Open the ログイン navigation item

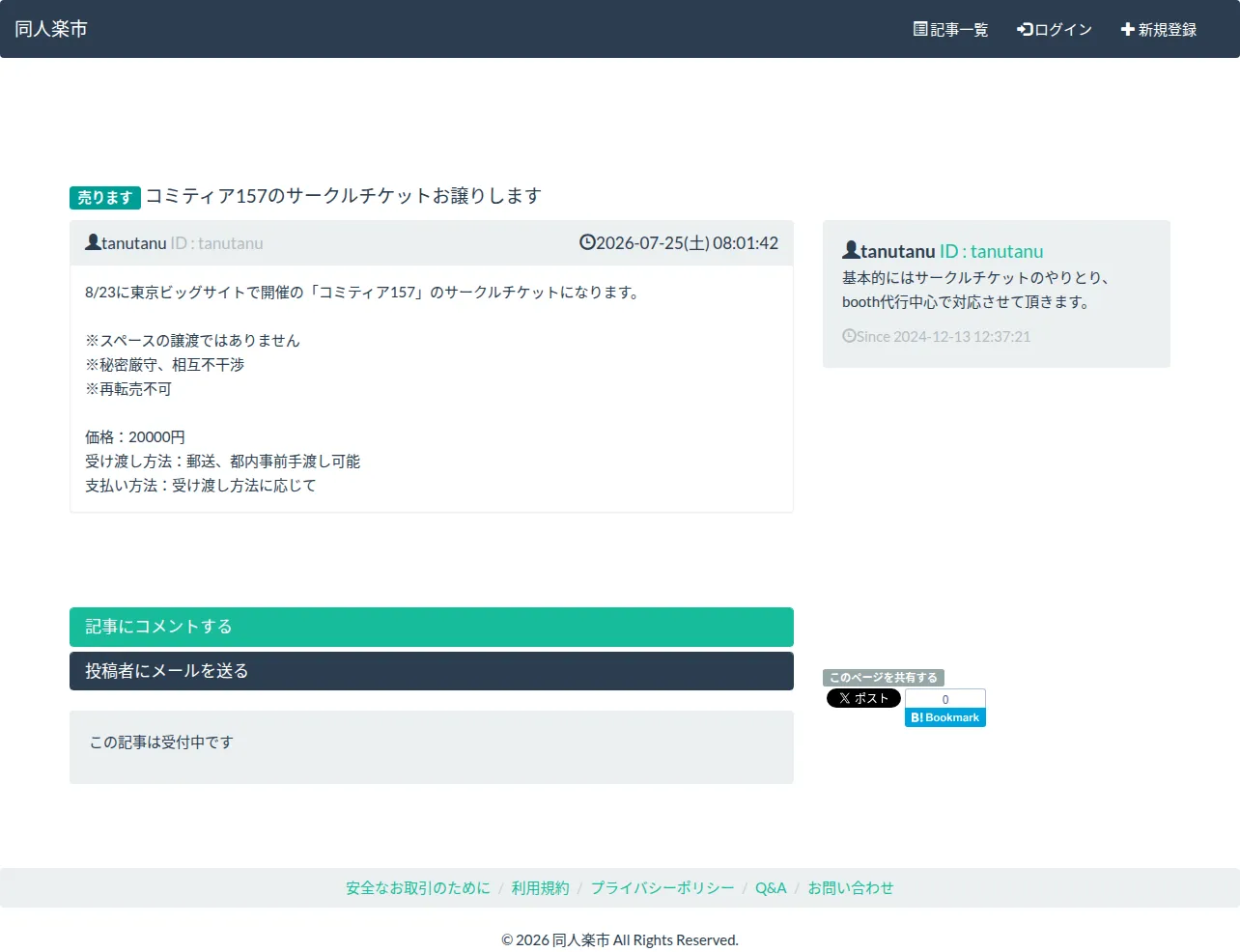1054,29
